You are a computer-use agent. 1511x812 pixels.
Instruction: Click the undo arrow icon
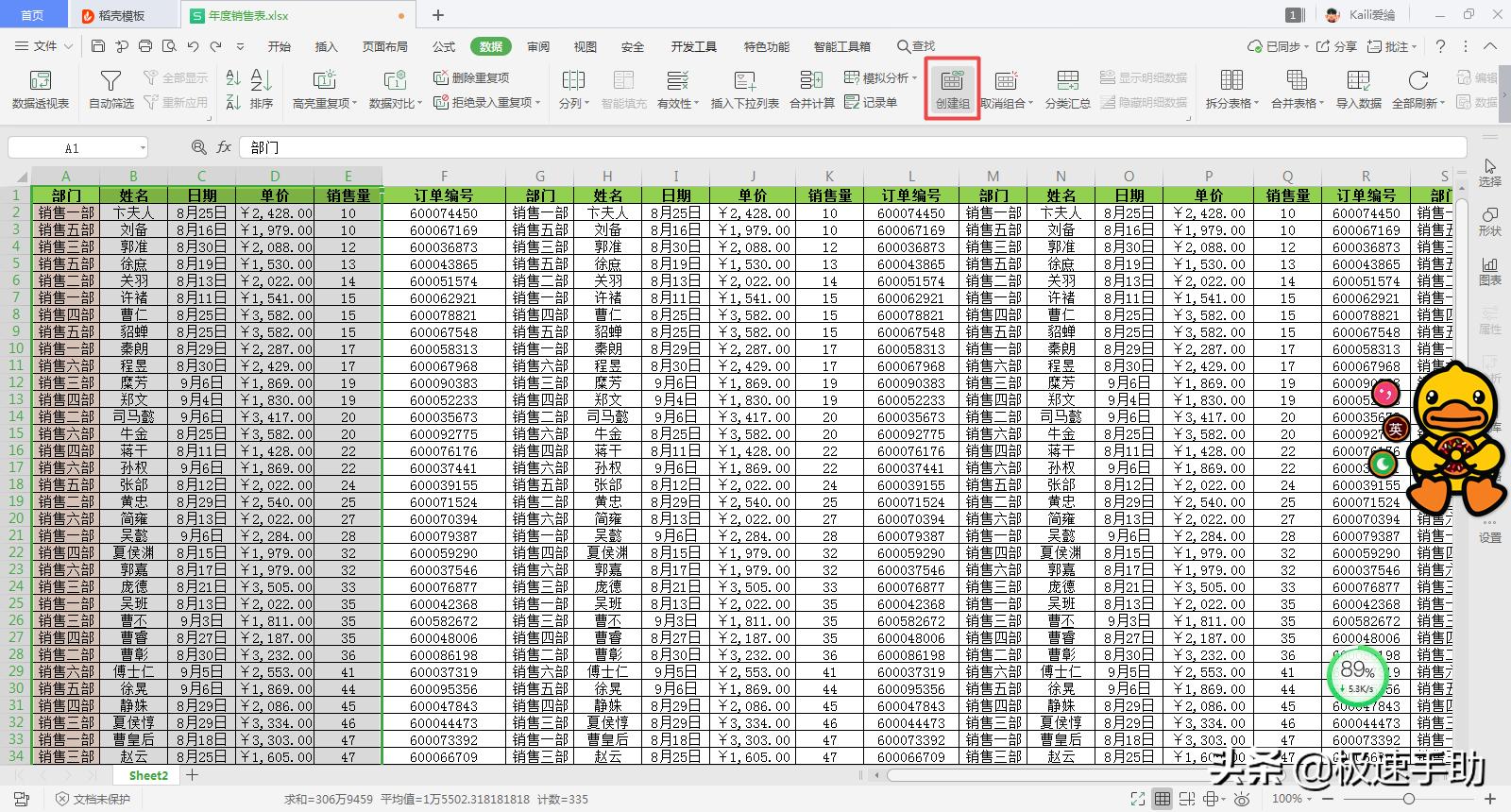pos(193,46)
